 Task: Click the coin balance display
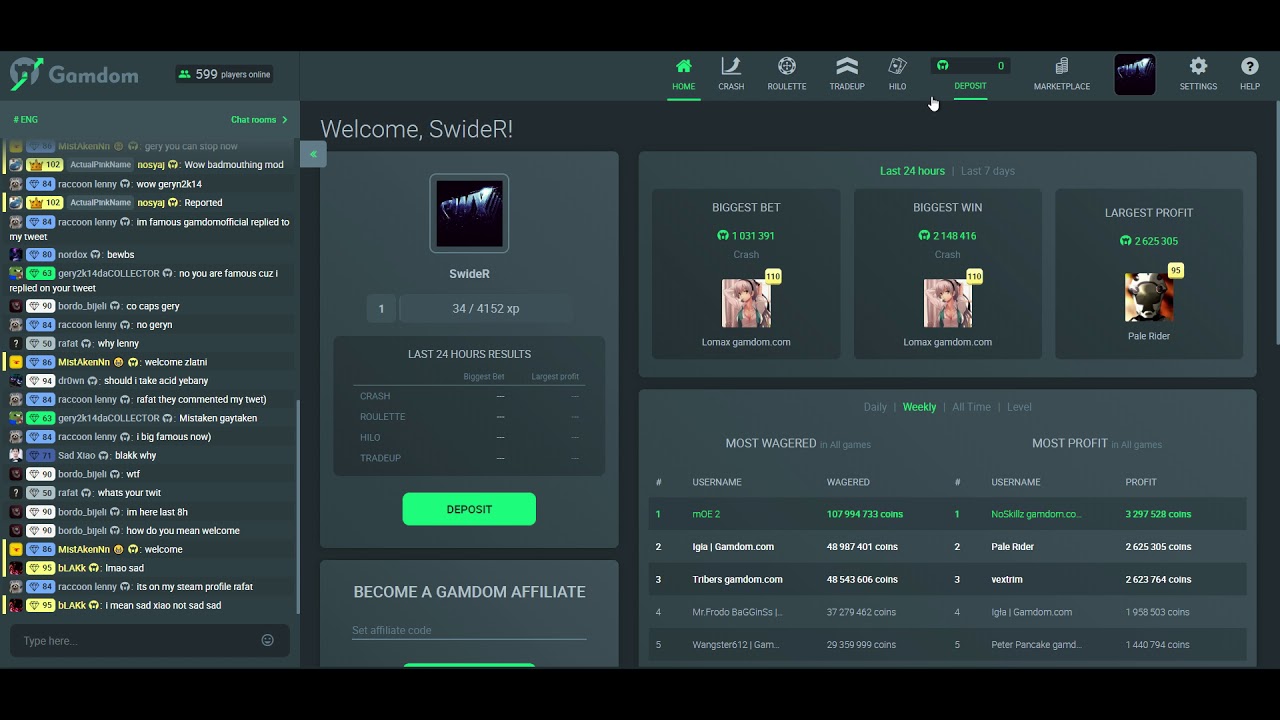(970, 66)
